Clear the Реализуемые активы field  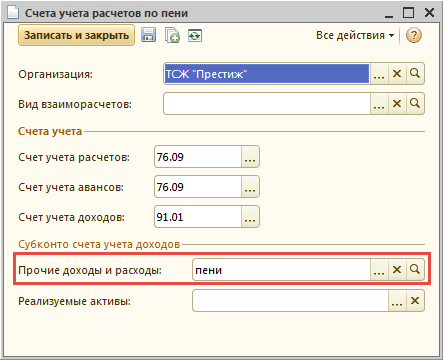415,301
